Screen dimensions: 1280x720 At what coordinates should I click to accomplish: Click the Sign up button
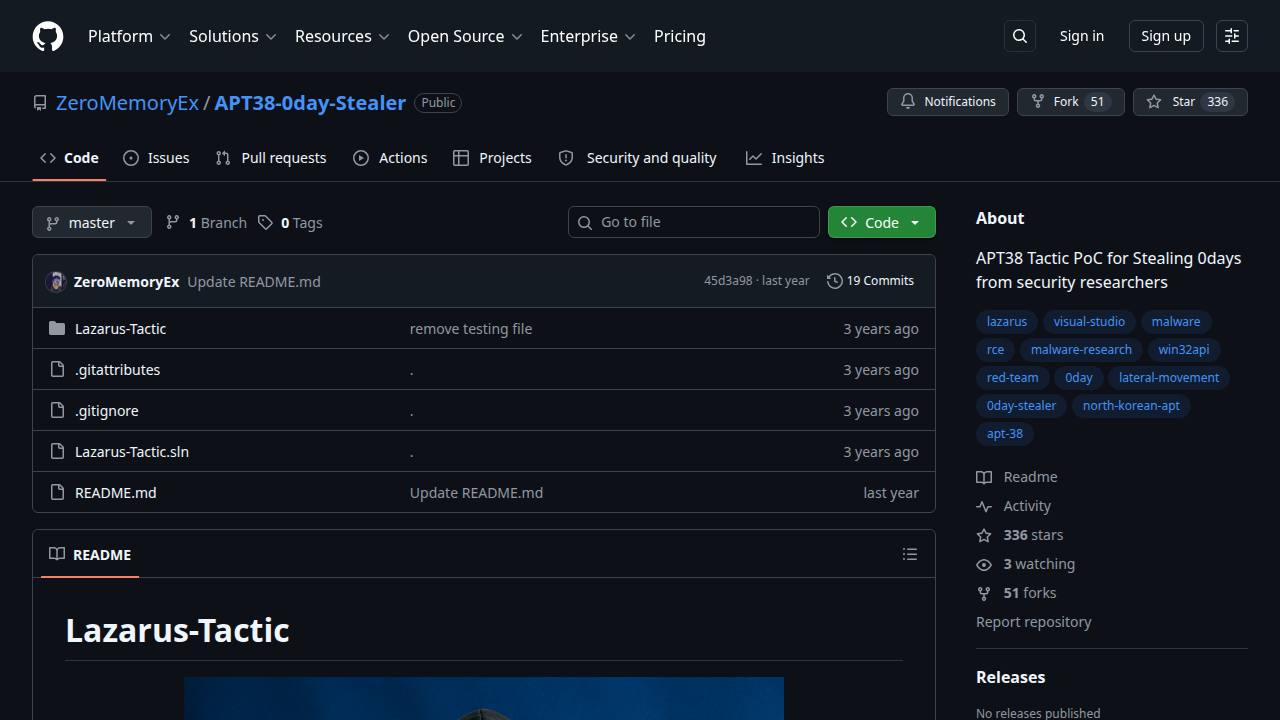pyautogui.click(x=1166, y=36)
